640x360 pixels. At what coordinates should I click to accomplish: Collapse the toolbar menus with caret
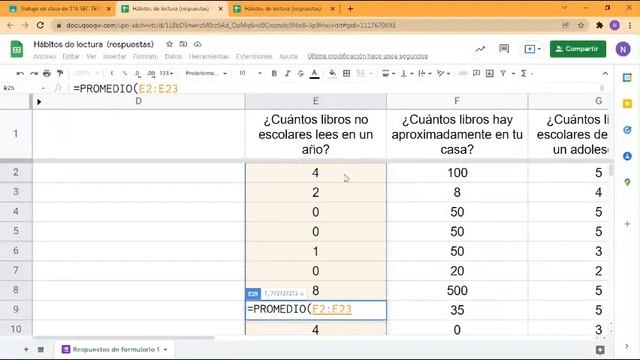[x=605, y=73]
